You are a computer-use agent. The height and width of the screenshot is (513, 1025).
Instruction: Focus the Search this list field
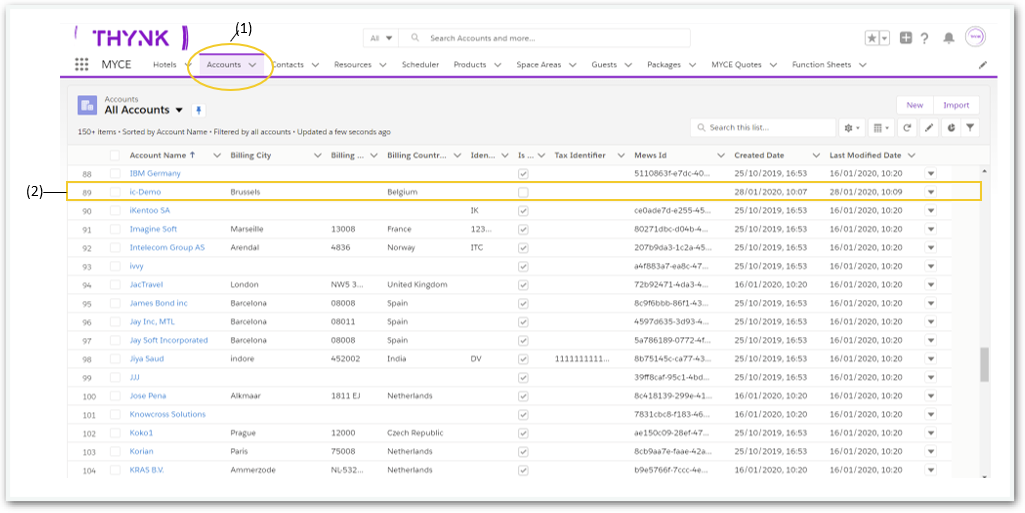(763, 128)
